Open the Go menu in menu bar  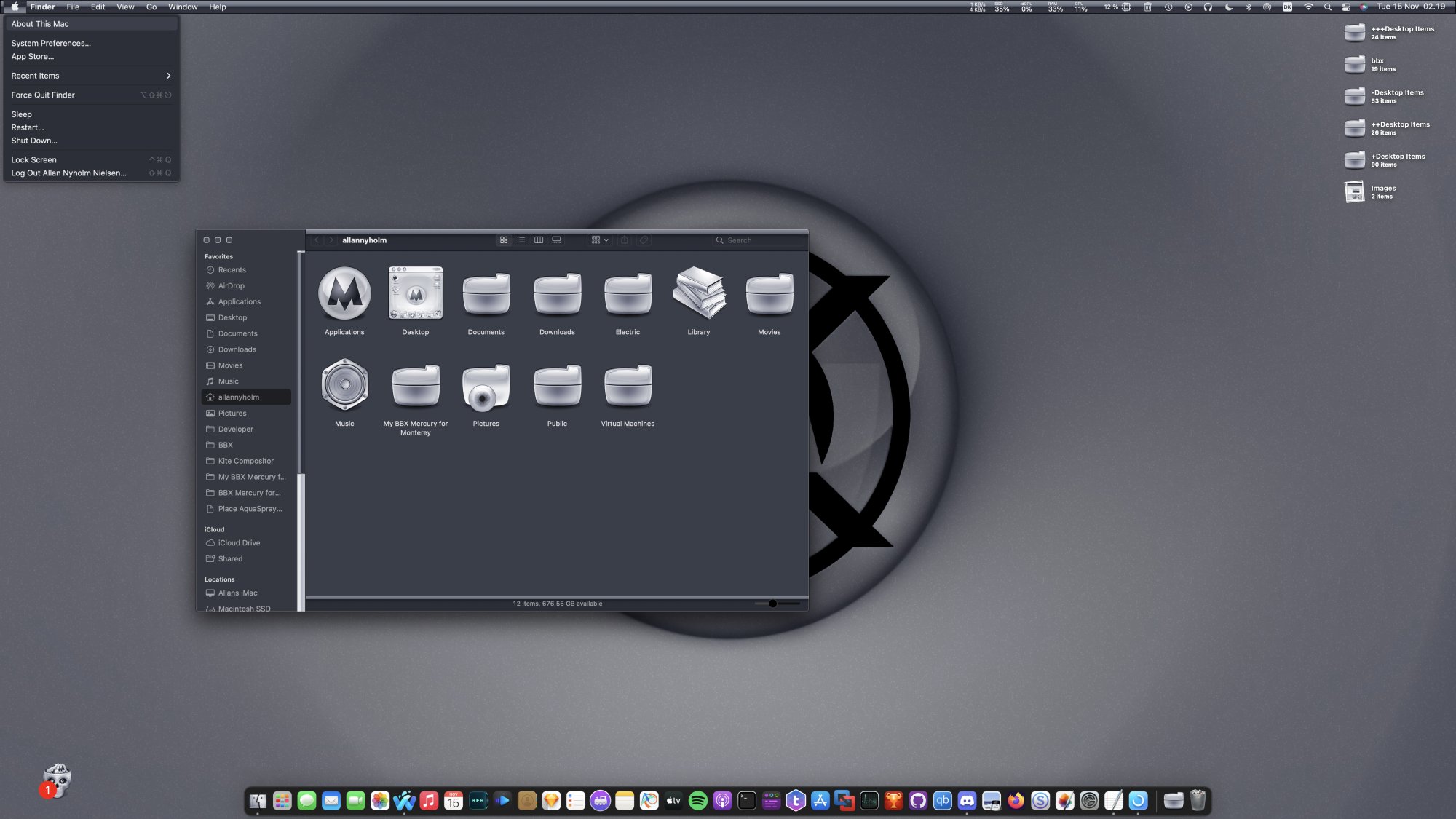click(x=151, y=7)
